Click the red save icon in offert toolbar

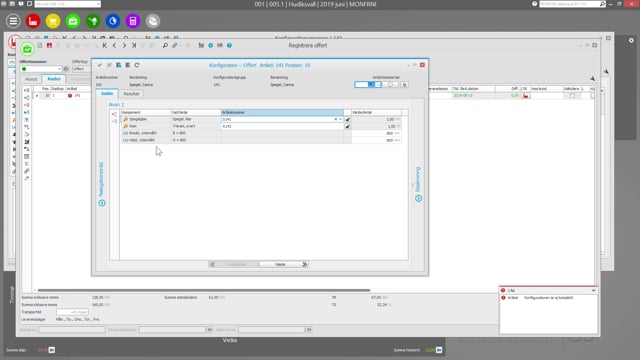[x=49, y=45]
